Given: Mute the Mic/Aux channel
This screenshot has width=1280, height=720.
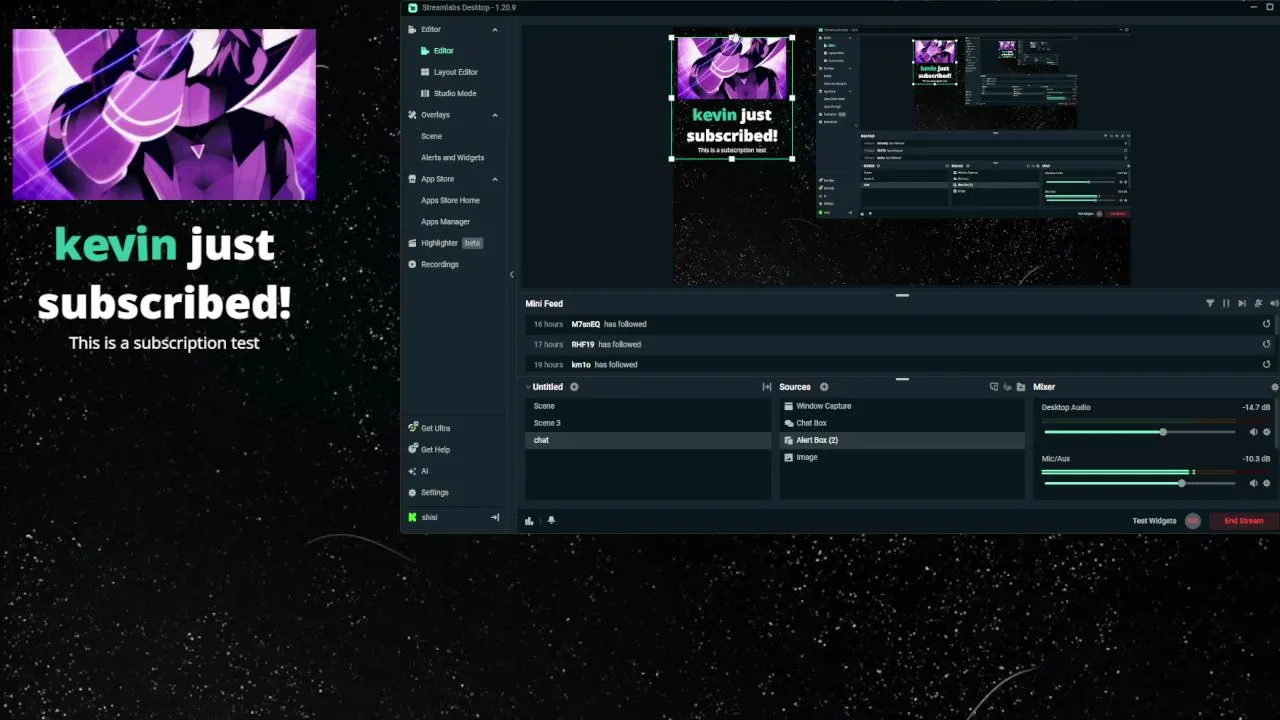Looking at the screenshot, I should [x=1253, y=483].
